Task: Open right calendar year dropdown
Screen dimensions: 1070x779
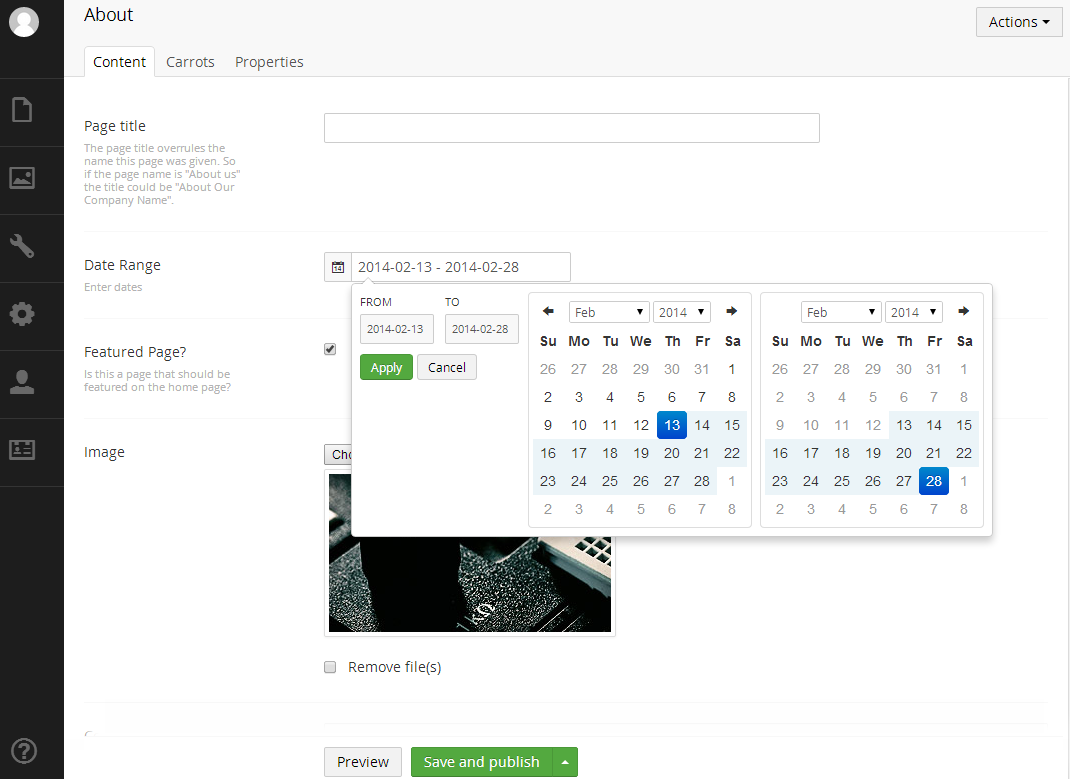Action: pos(913,312)
